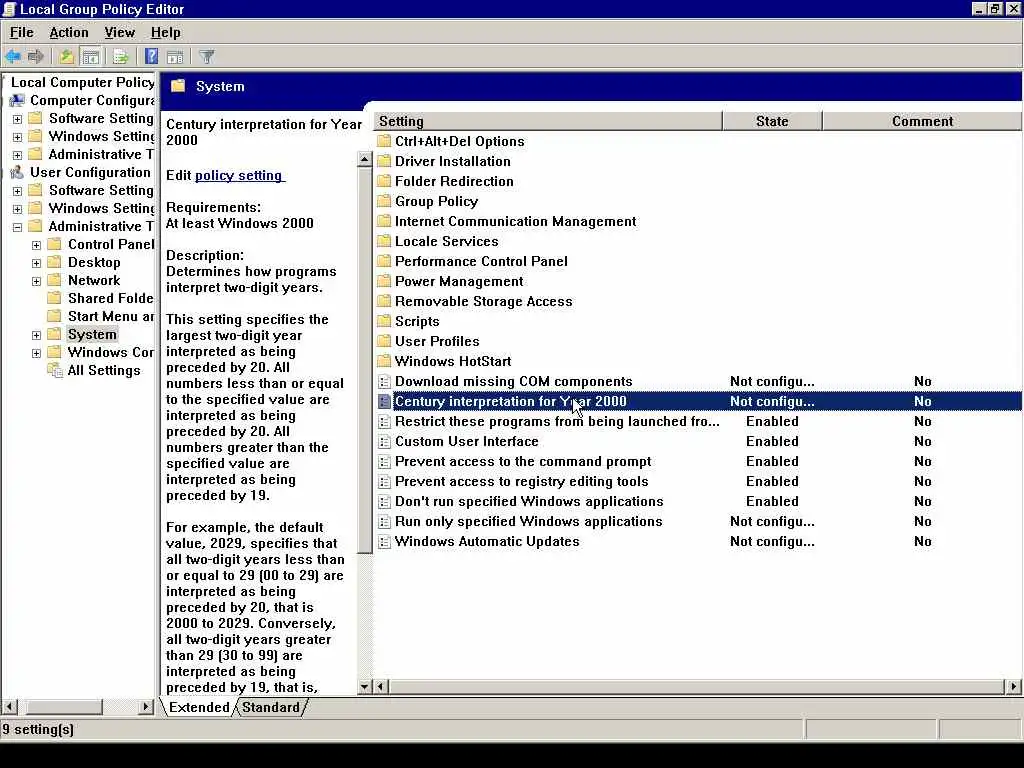The height and width of the screenshot is (768, 1024).
Task: Open the Help menu
Action: point(165,33)
